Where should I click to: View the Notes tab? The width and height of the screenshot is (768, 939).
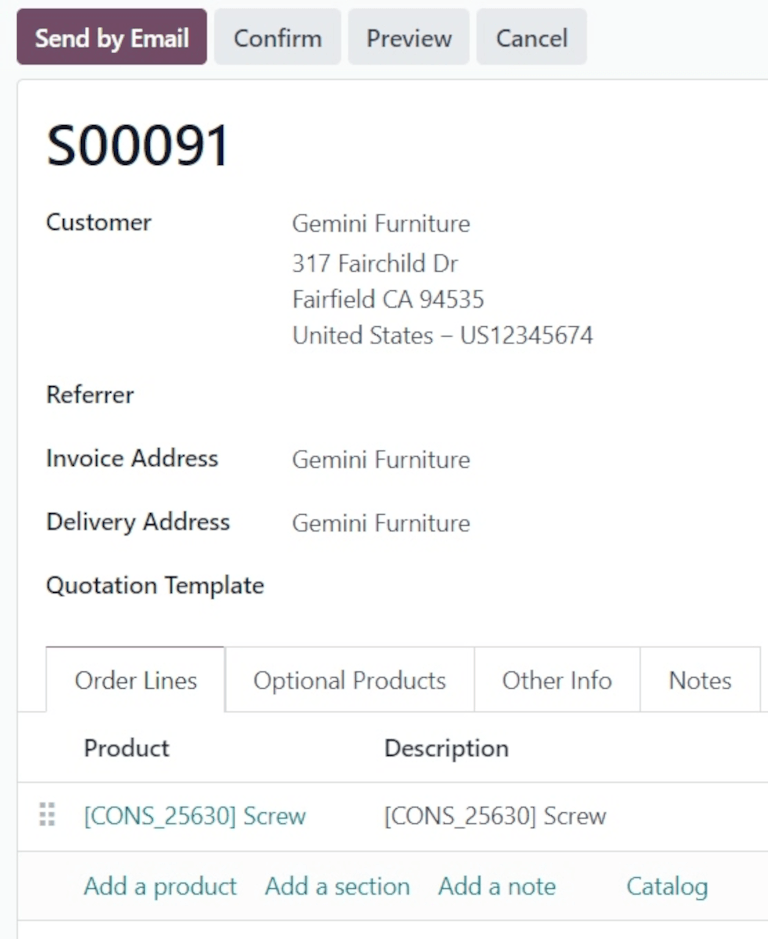(x=700, y=680)
